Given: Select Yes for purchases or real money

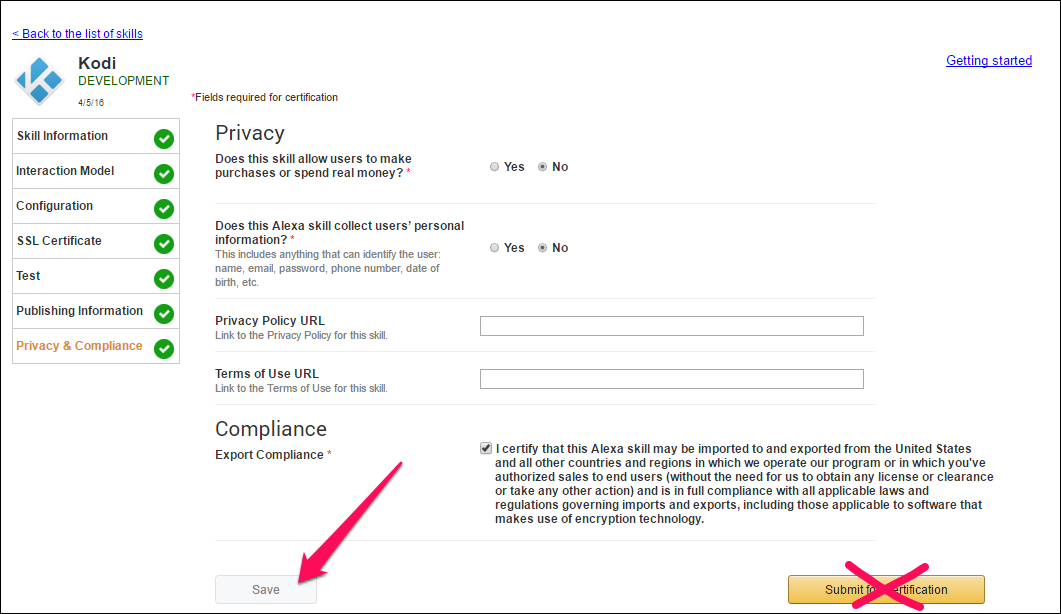Looking at the screenshot, I should point(495,167).
